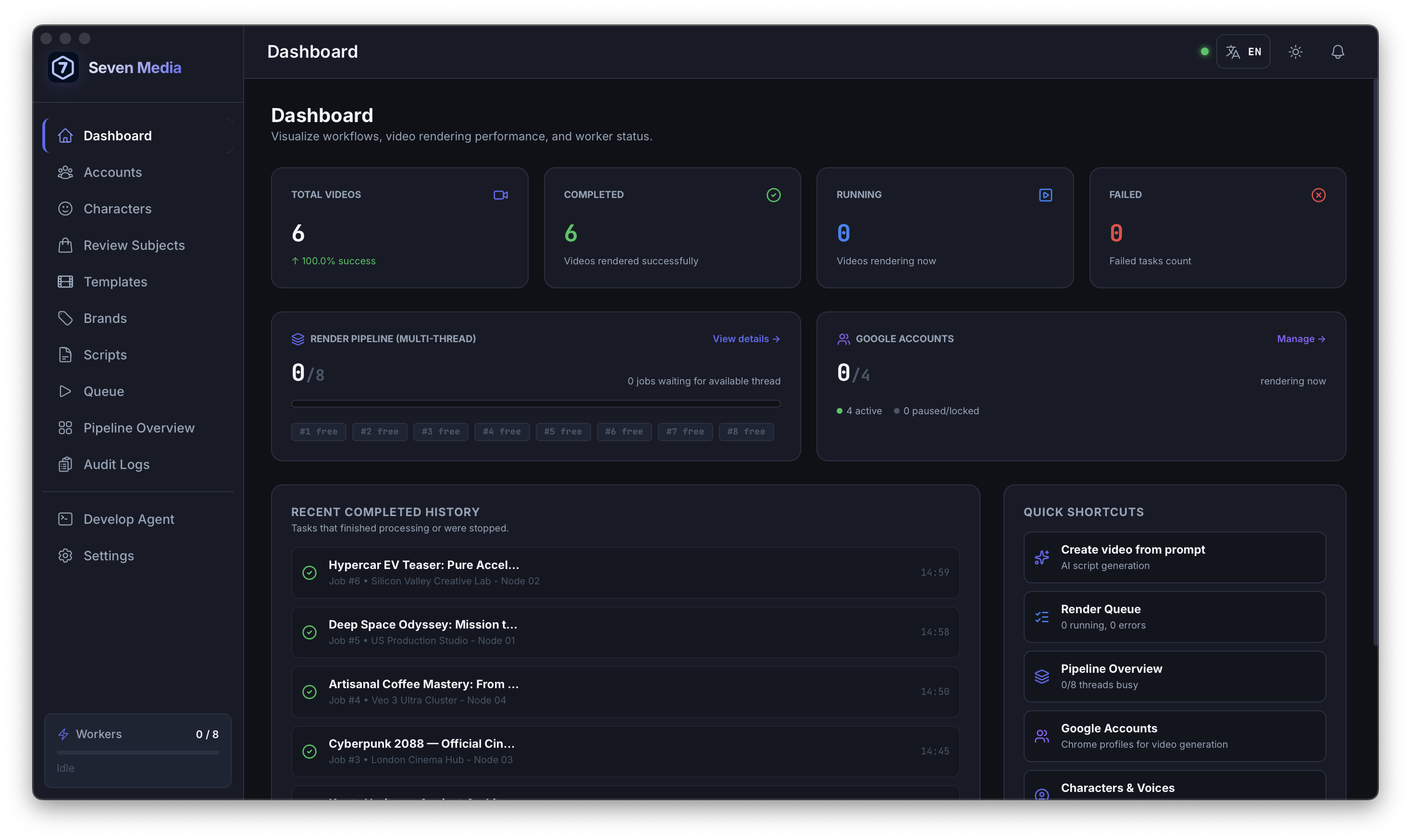Screen dimensions: 1411x840
Task: Open Deep Space Odyssey history entry
Action: 625,632
